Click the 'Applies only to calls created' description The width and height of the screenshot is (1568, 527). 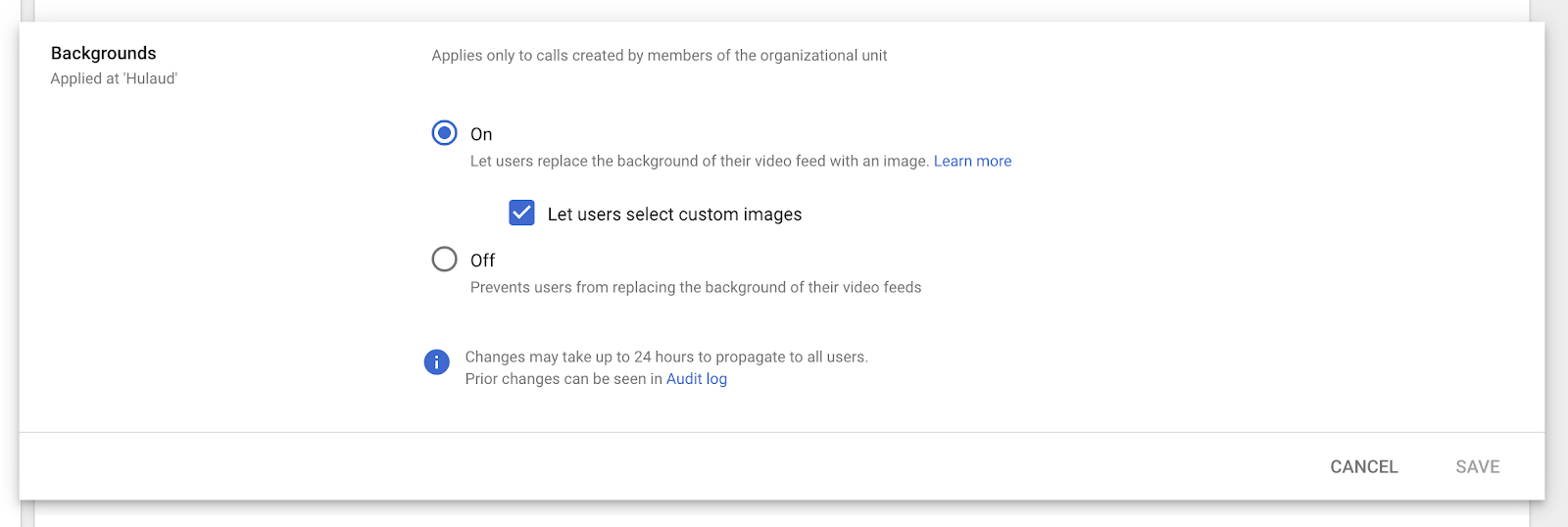click(660, 56)
